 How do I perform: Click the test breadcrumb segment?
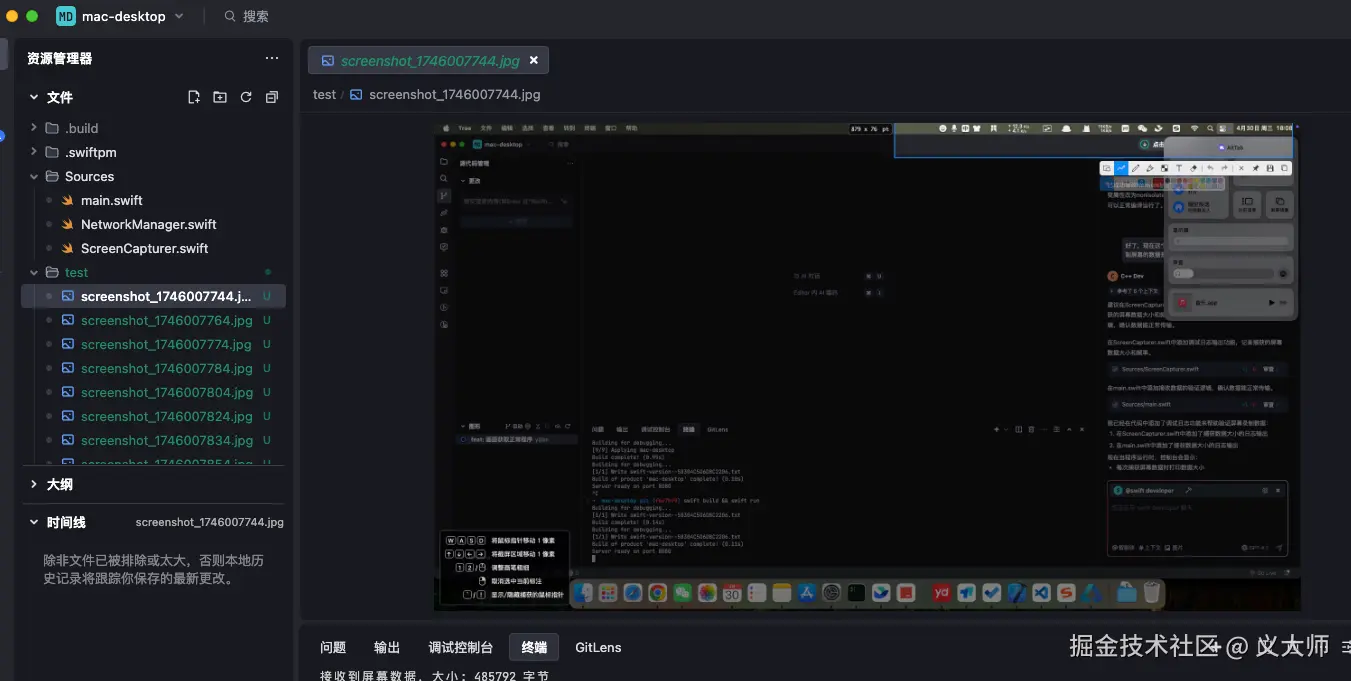point(324,94)
